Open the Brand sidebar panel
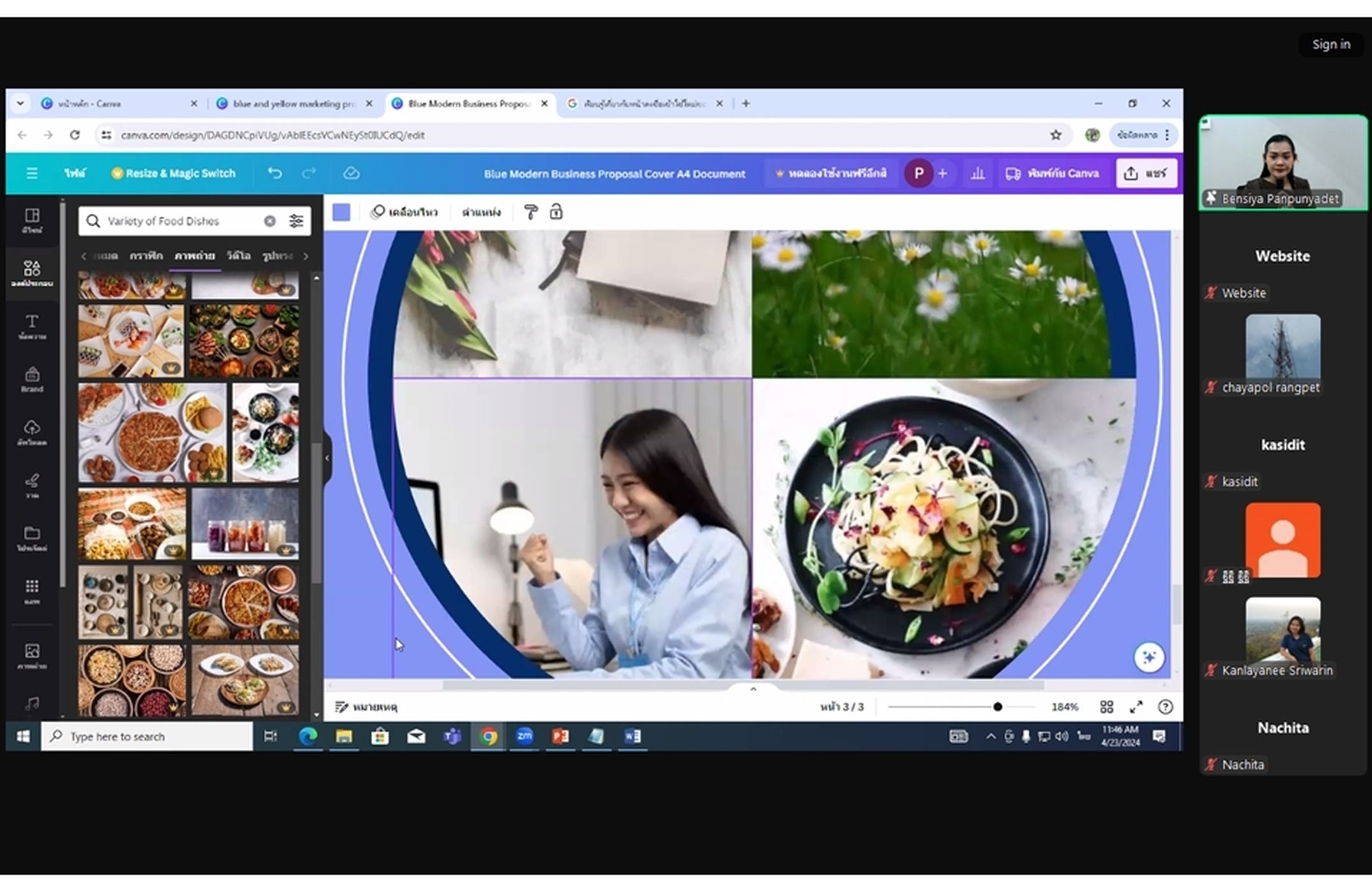 point(32,379)
